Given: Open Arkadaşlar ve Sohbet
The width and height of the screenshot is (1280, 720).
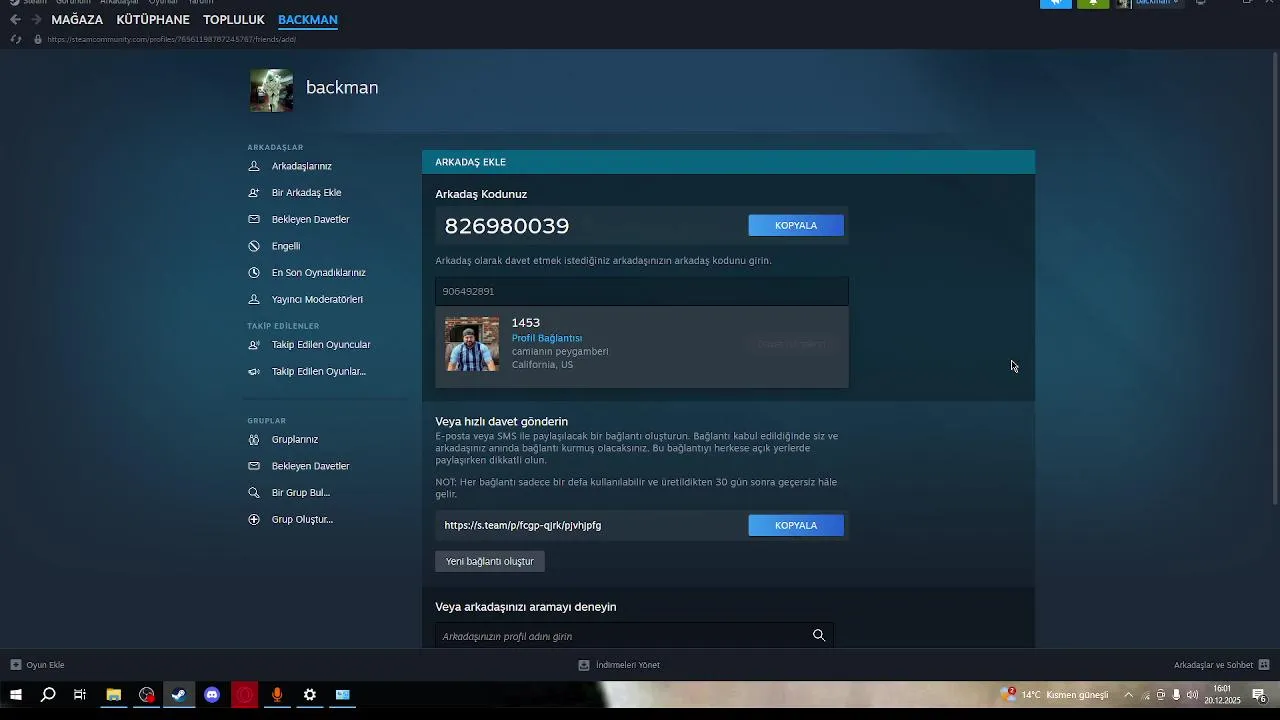Looking at the screenshot, I should click(1222, 665).
